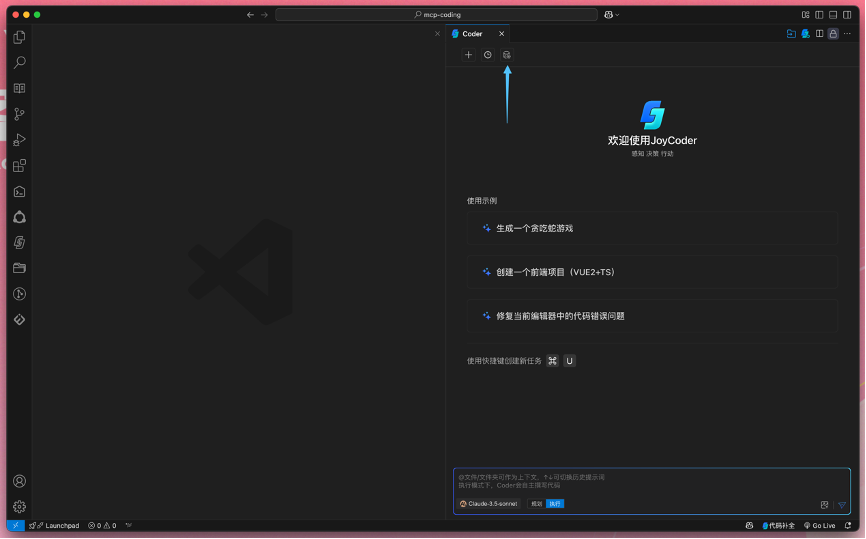Toggle the secondary side bar
Screen dimensions: 866x539
point(847,15)
